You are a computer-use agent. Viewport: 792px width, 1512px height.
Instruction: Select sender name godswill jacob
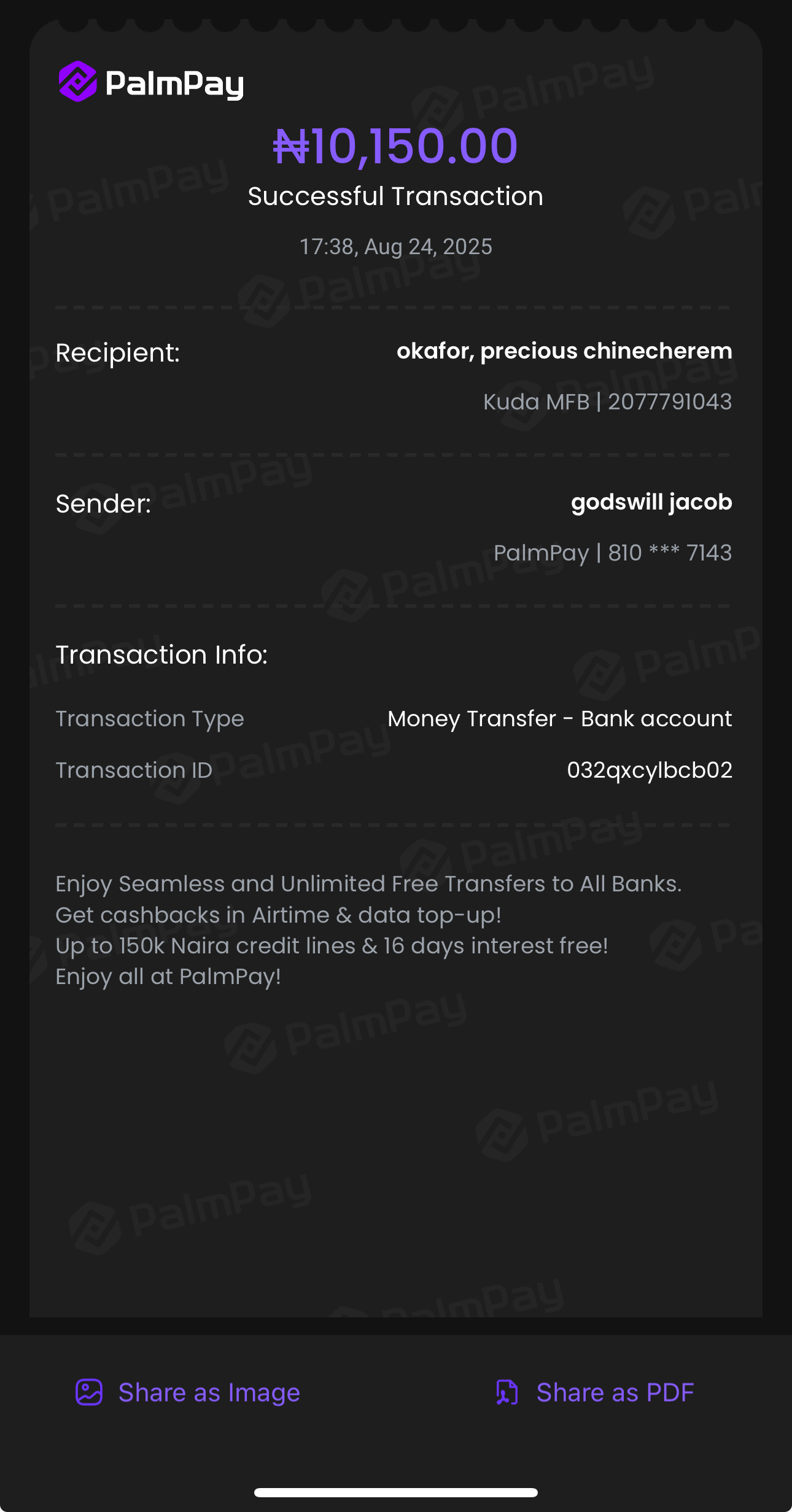(x=651, y=502)
